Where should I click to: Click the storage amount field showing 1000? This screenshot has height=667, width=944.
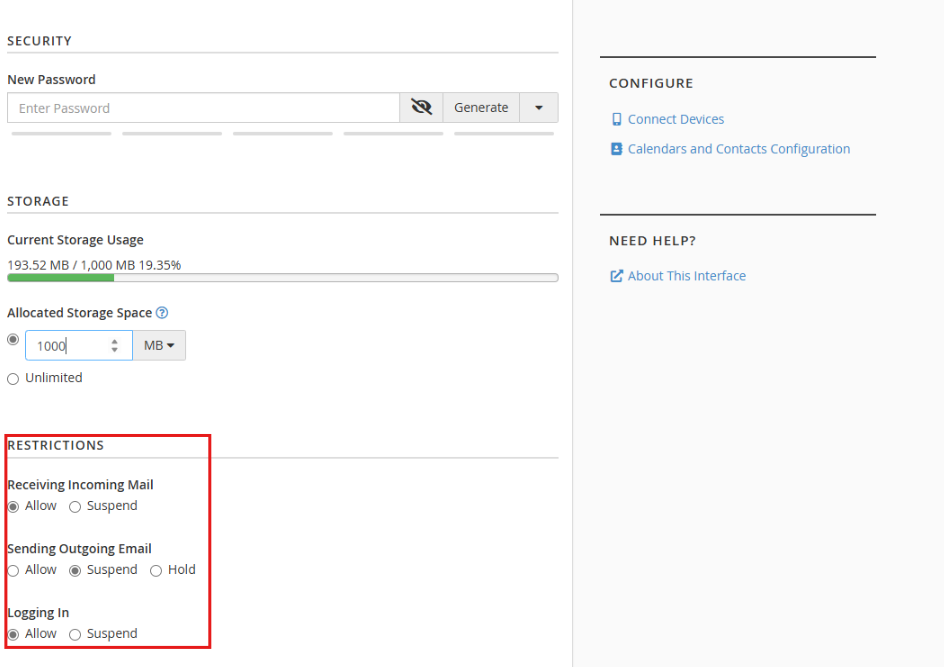pyautogui.click(x=79, y=346)
